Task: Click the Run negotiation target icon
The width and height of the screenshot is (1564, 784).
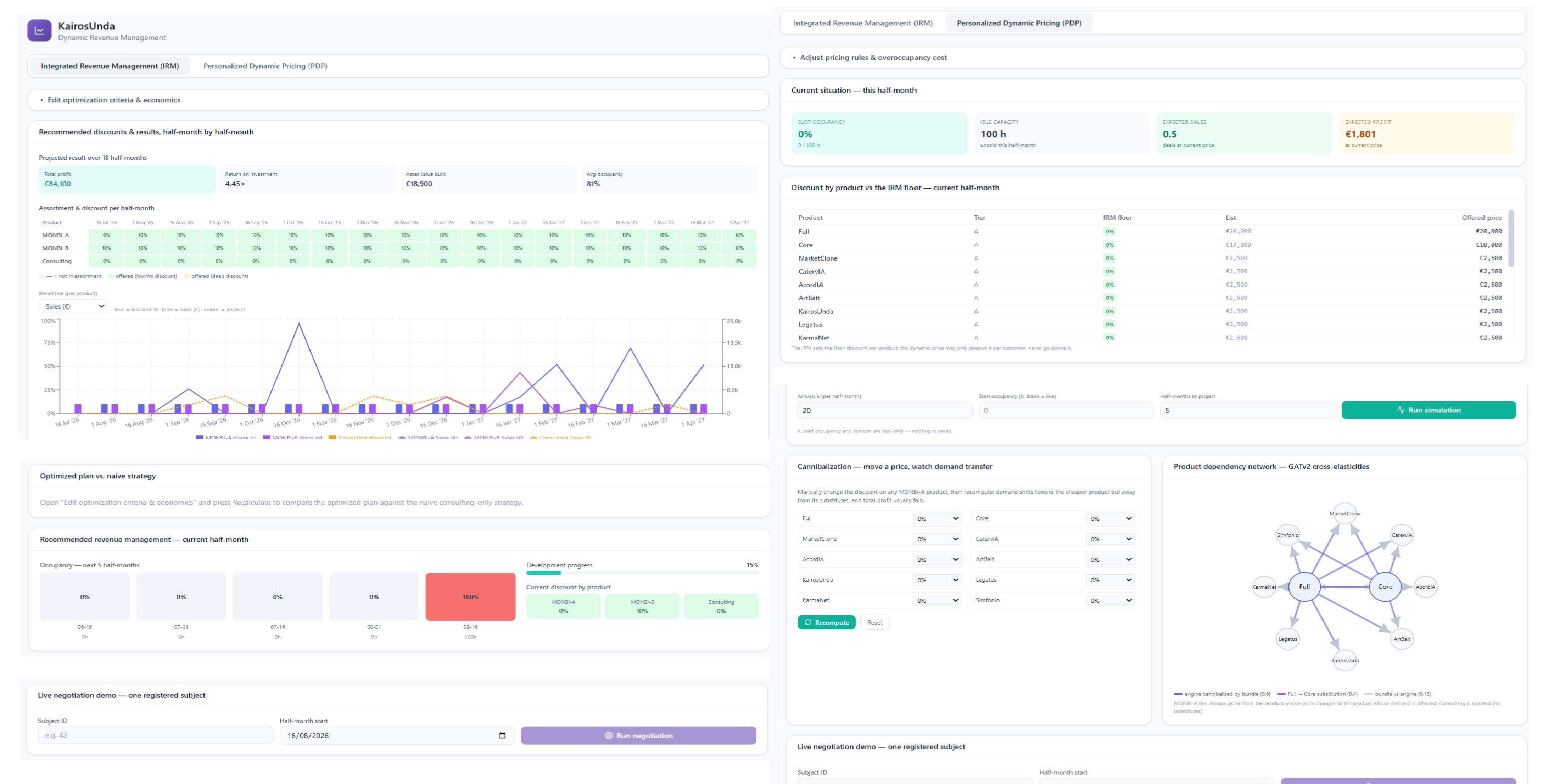Action: point(608,736)
